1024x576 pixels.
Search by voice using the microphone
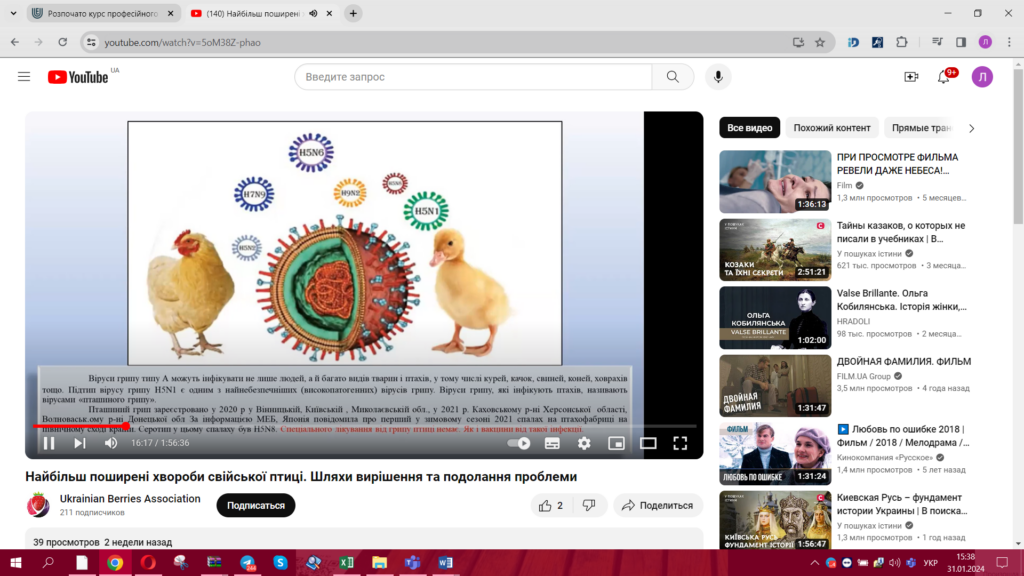click(x=718, y=77)
